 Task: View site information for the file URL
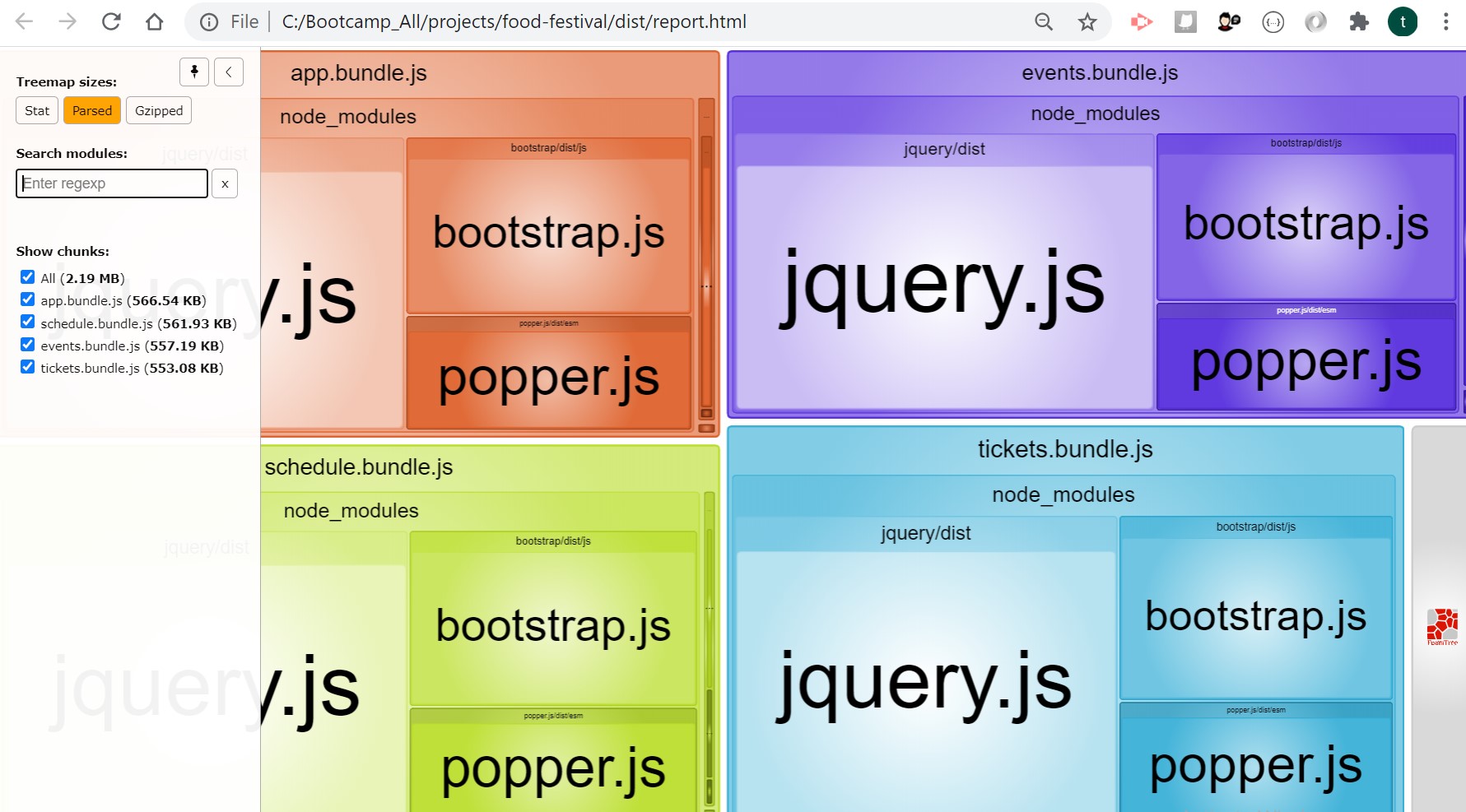[x=209, y=22]
